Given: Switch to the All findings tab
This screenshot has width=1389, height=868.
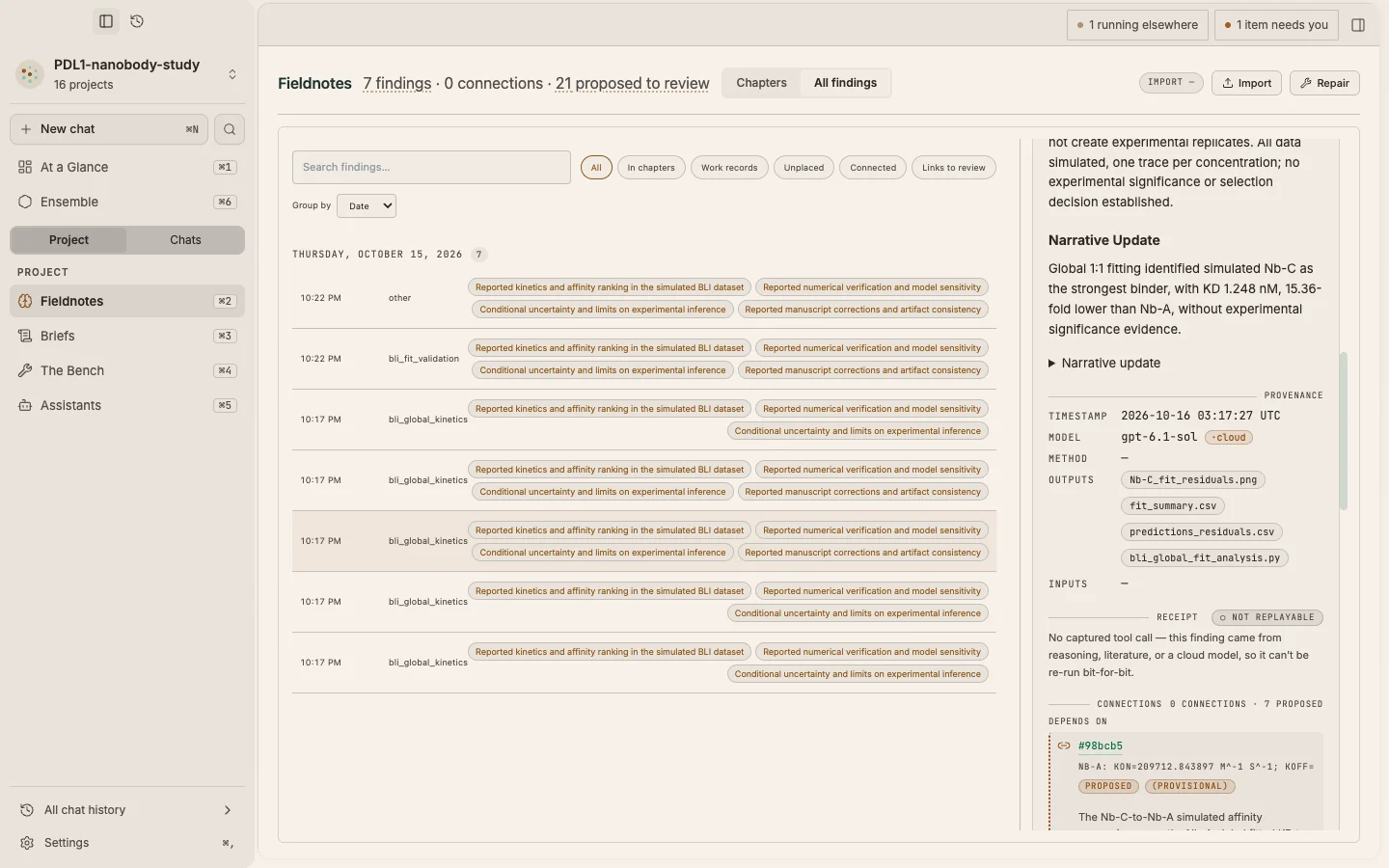Looking at the screenshot, I should pyautogui.click(x=845, y=83).
